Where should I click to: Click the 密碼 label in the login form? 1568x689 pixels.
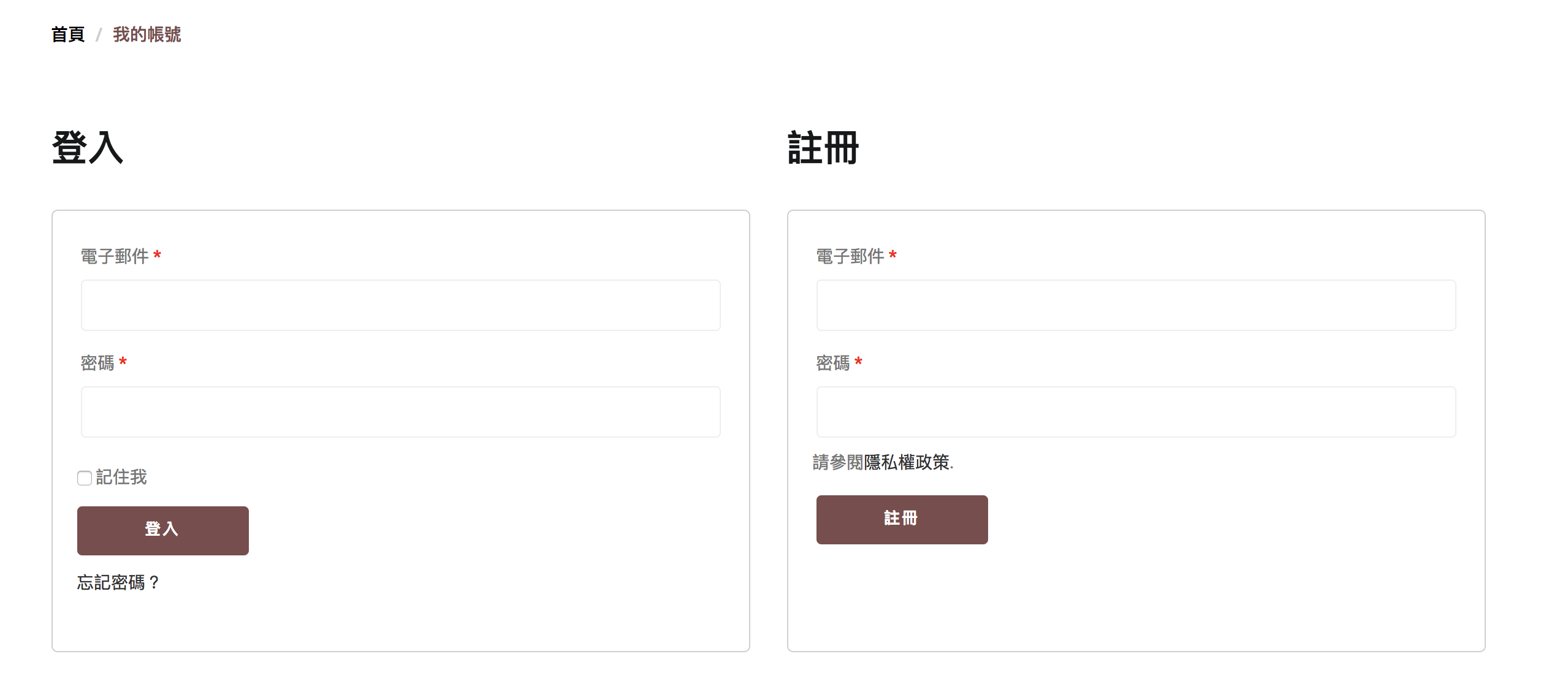pyautogui.click(x=97, y=363)
